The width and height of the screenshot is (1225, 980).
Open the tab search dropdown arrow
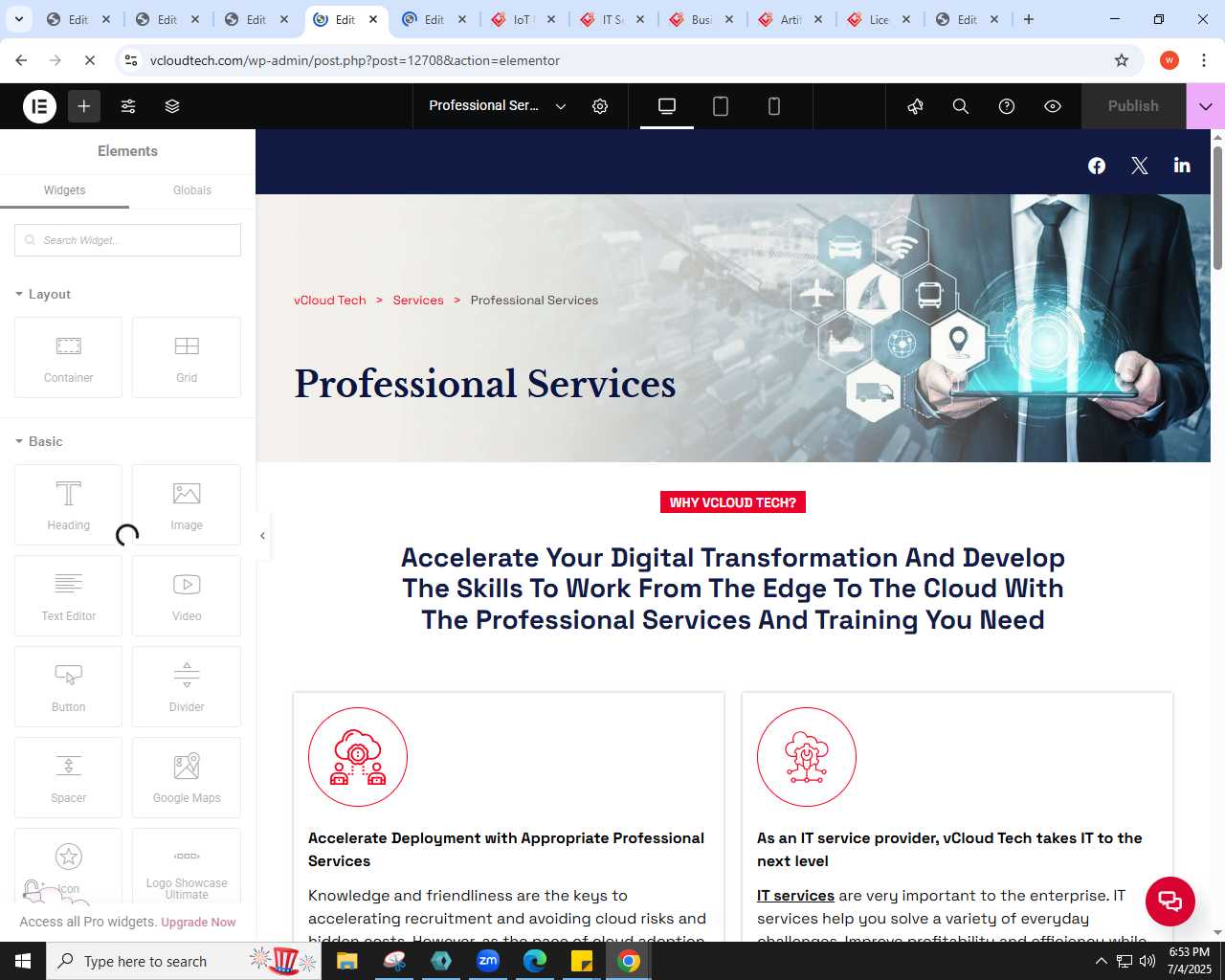pyautogui.click(x=18, y=19)
